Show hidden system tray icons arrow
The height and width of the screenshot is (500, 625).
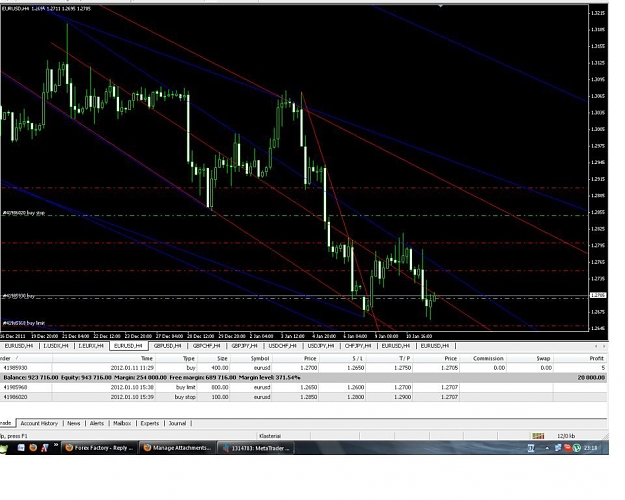pos(547,448)
